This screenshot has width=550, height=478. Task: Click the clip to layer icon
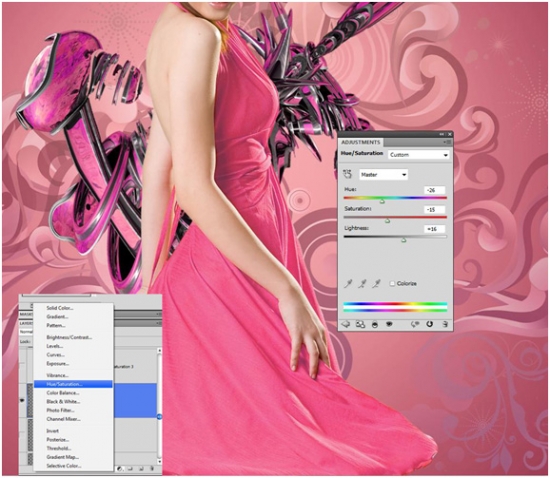pos(375,324)
